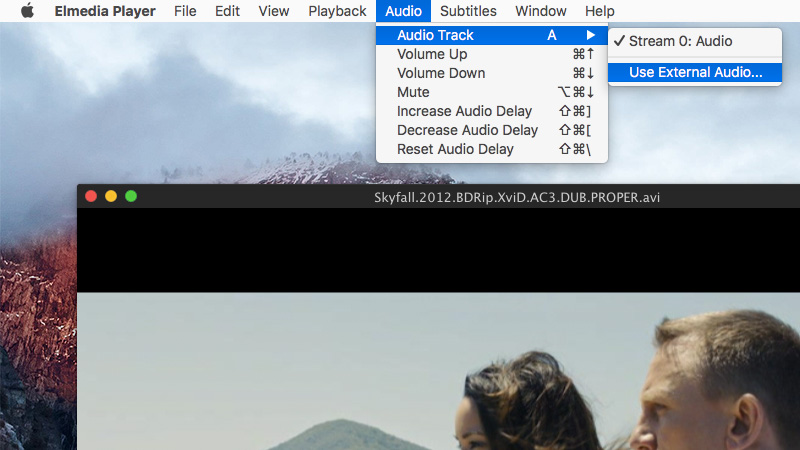Expand the Audio Track submenu

tap(492, 35)
